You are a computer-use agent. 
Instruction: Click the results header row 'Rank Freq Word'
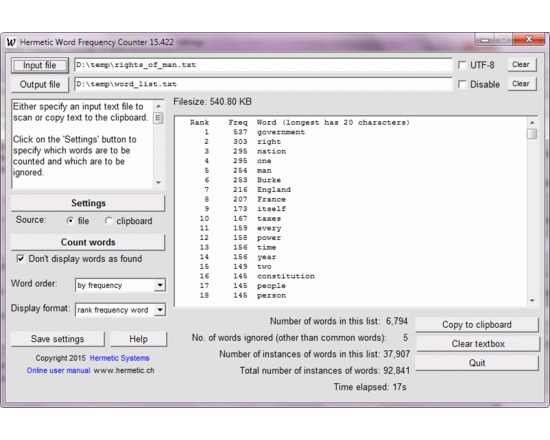click(300, 122)
